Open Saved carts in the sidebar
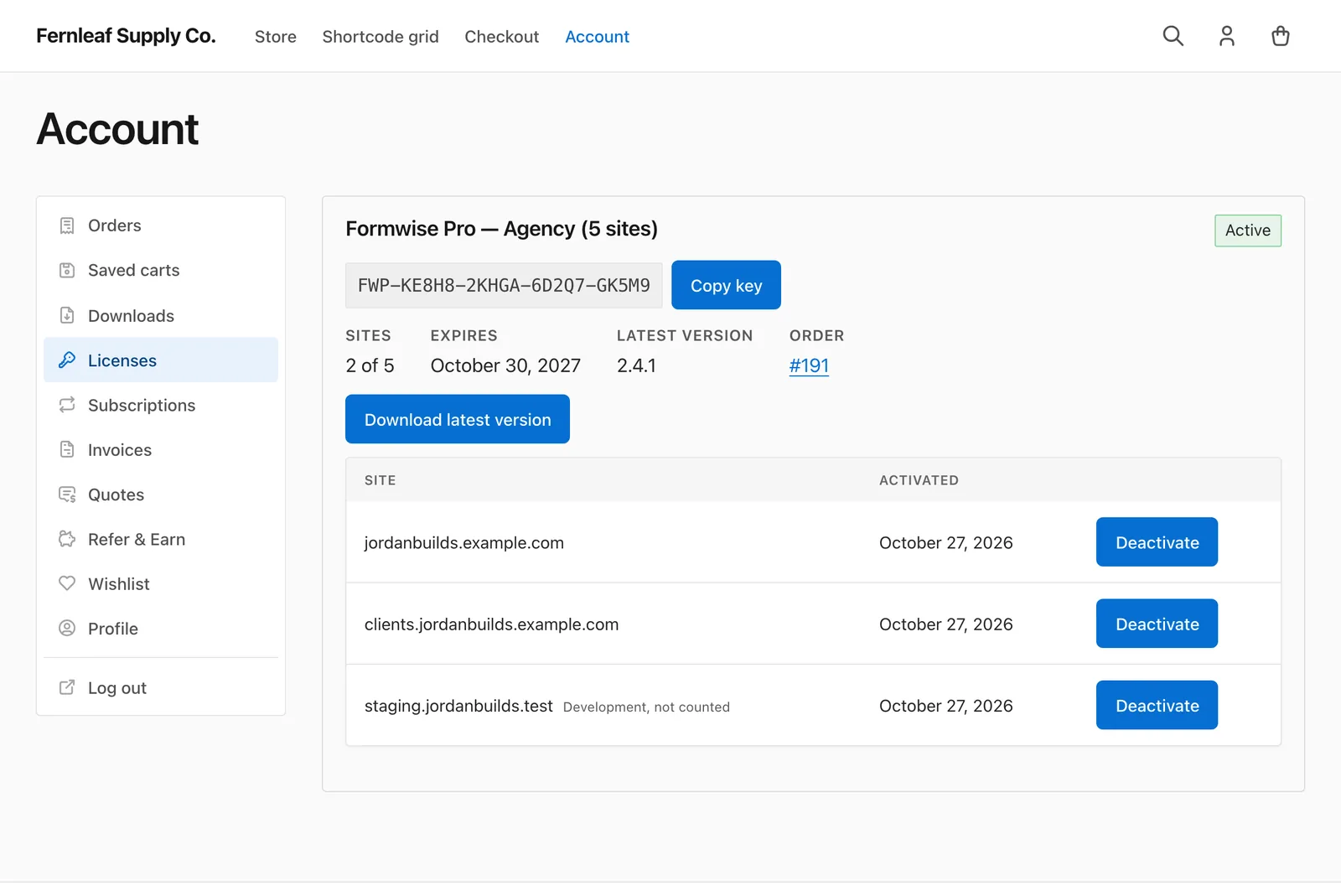1341x896 pixels. pyautogui.click(x=161, y=270)
